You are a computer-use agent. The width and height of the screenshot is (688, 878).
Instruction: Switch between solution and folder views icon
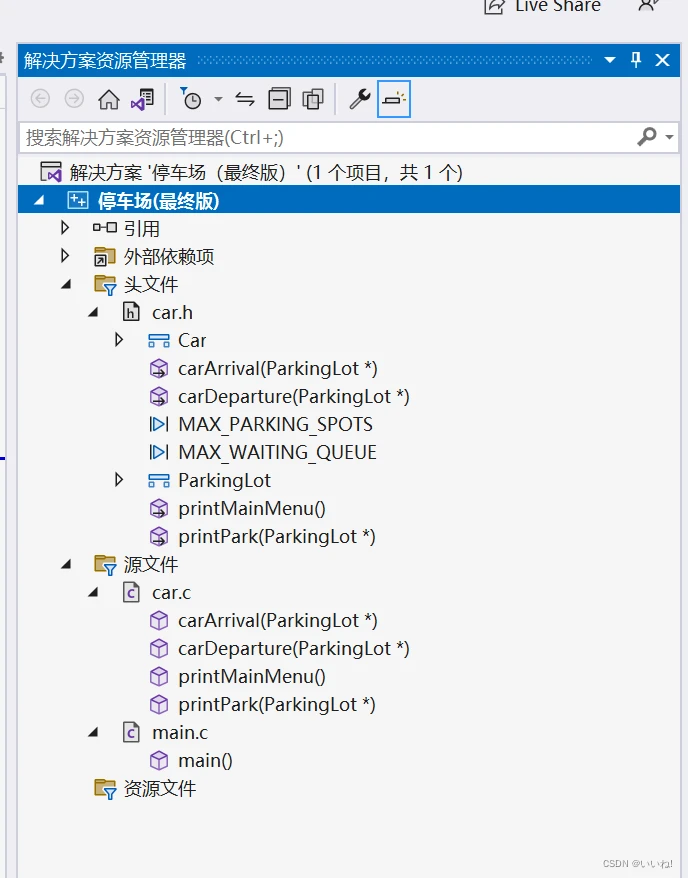click(142, 100)
